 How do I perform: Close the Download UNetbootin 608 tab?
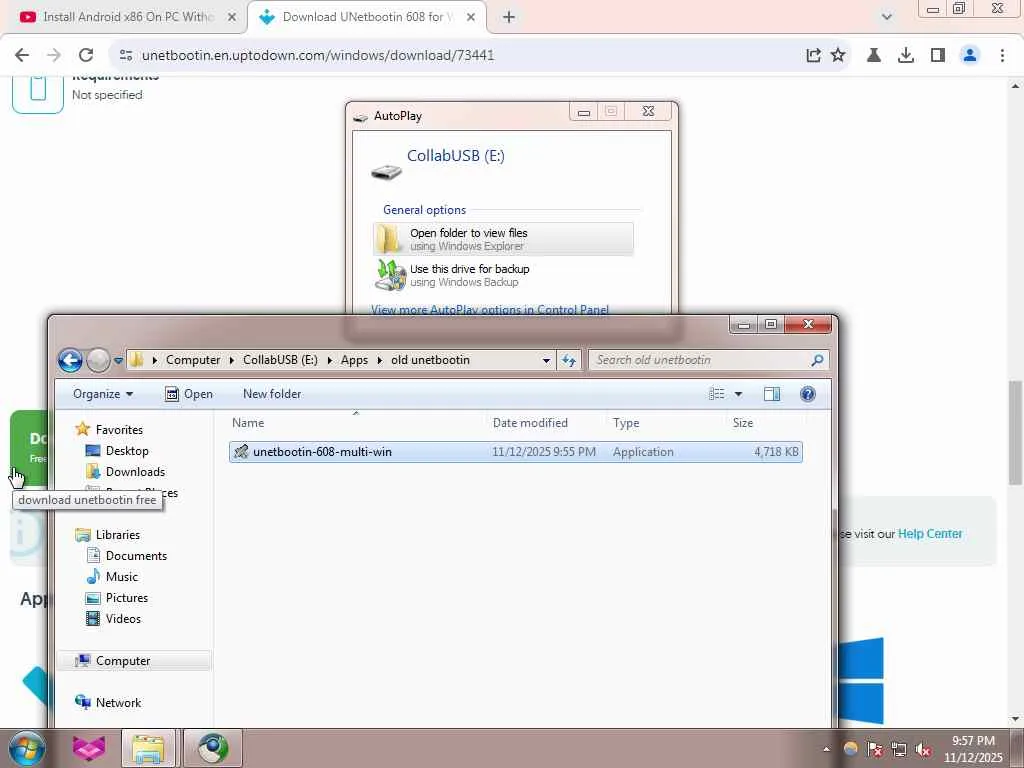471,18
